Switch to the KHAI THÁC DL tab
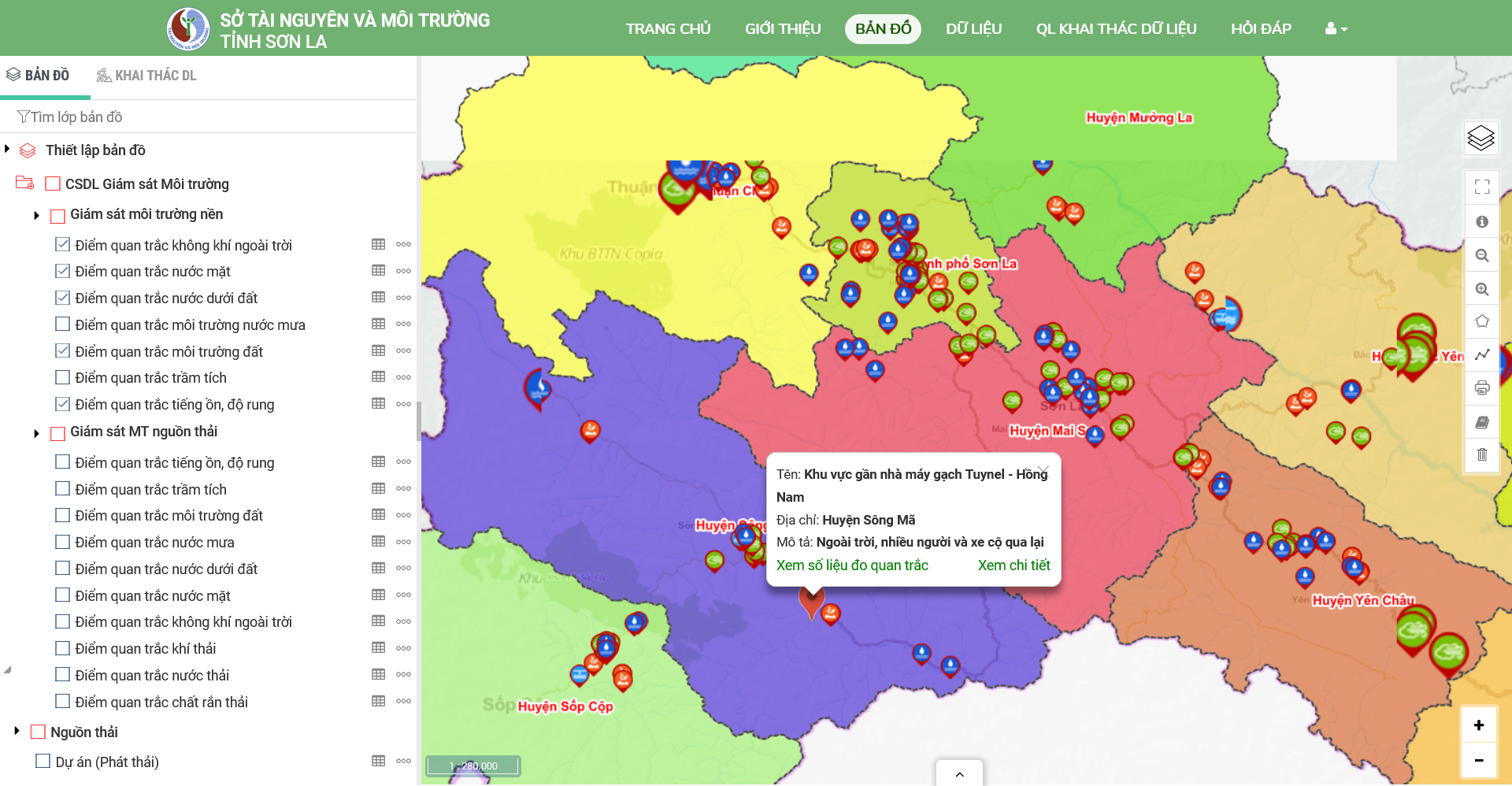Viewport: 1512px width, 786px height. (x=146, y=76)
